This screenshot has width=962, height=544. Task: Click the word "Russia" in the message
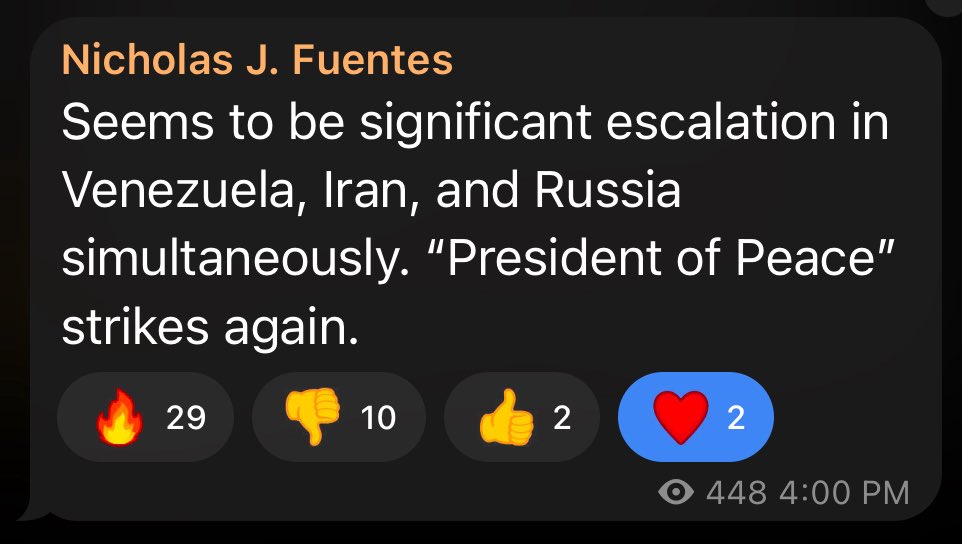[608, 191]
